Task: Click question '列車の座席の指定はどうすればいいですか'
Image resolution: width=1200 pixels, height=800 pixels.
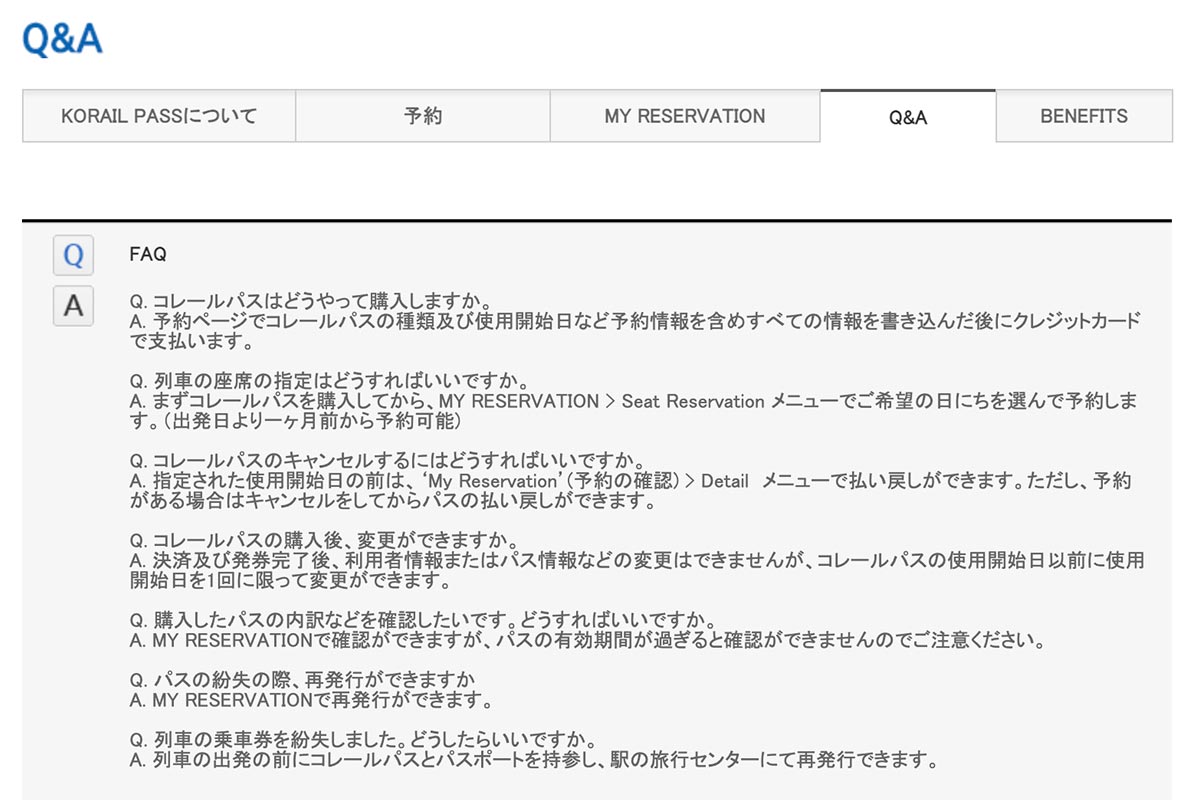Action: (x=328, y=381)
